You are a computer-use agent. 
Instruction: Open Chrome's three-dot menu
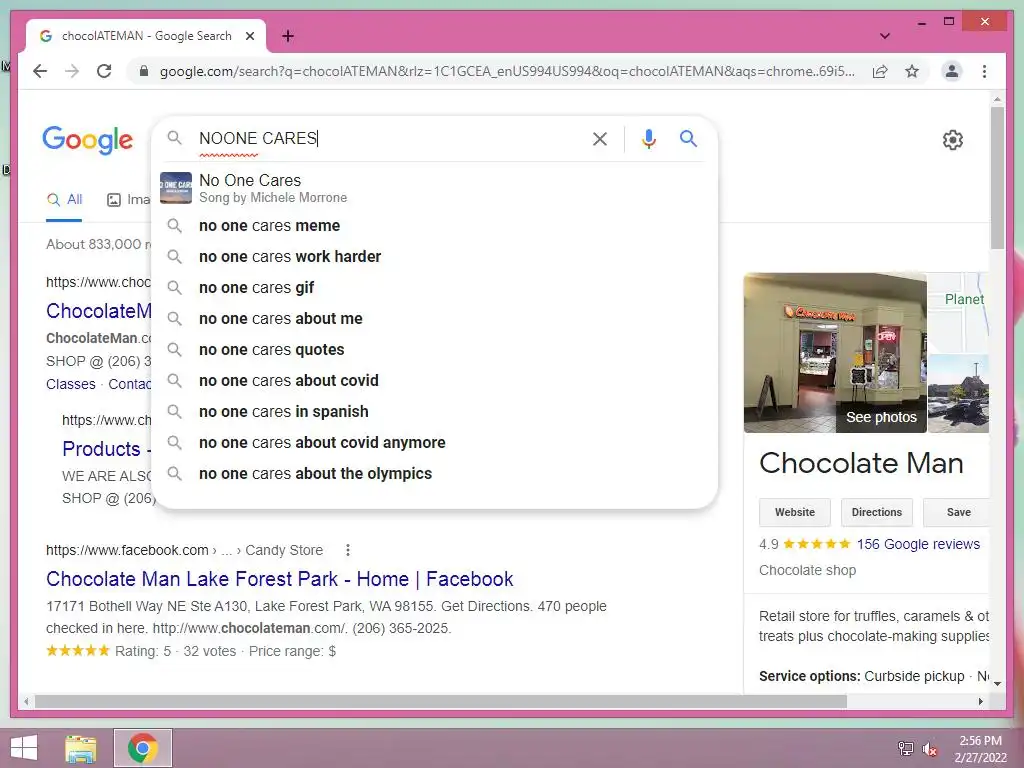pos(984,71)
